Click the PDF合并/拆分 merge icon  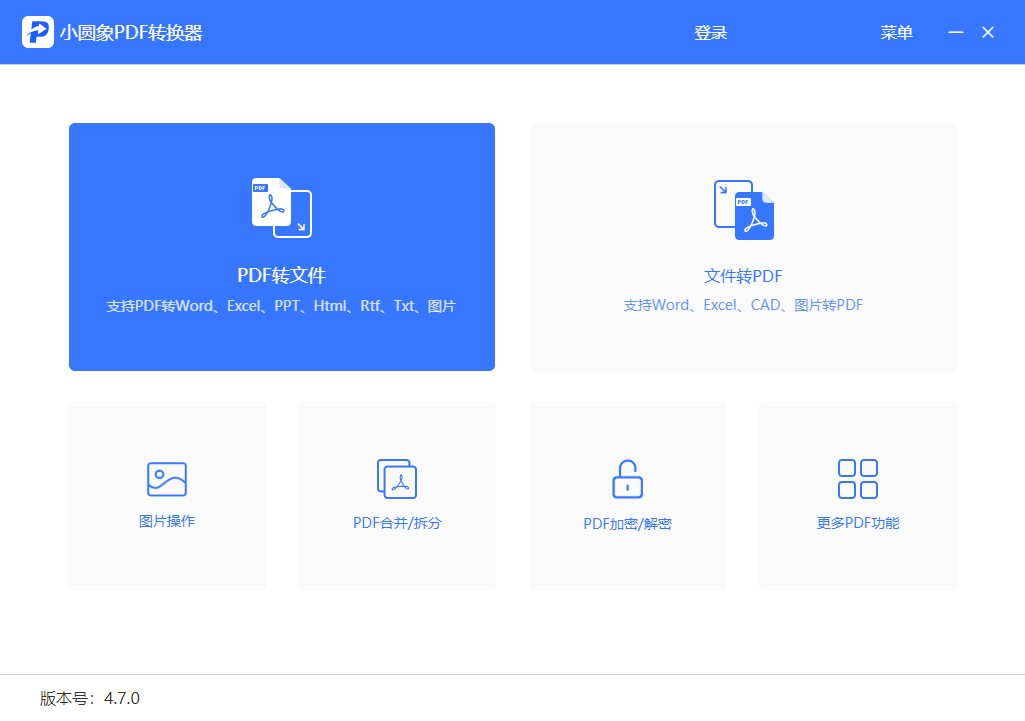[x=396, y=478]
